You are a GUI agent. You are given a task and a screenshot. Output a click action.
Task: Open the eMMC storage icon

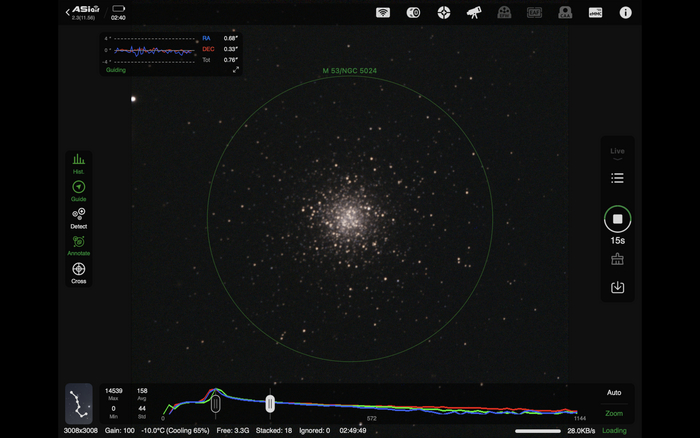coord(595,13)
